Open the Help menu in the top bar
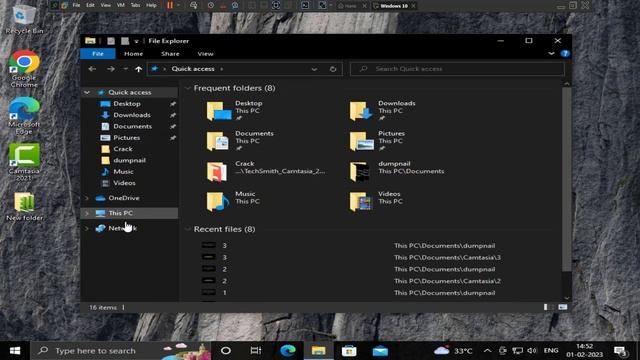Image resolution: width=640 pixels, height=360 pixels. click(151, 5)
